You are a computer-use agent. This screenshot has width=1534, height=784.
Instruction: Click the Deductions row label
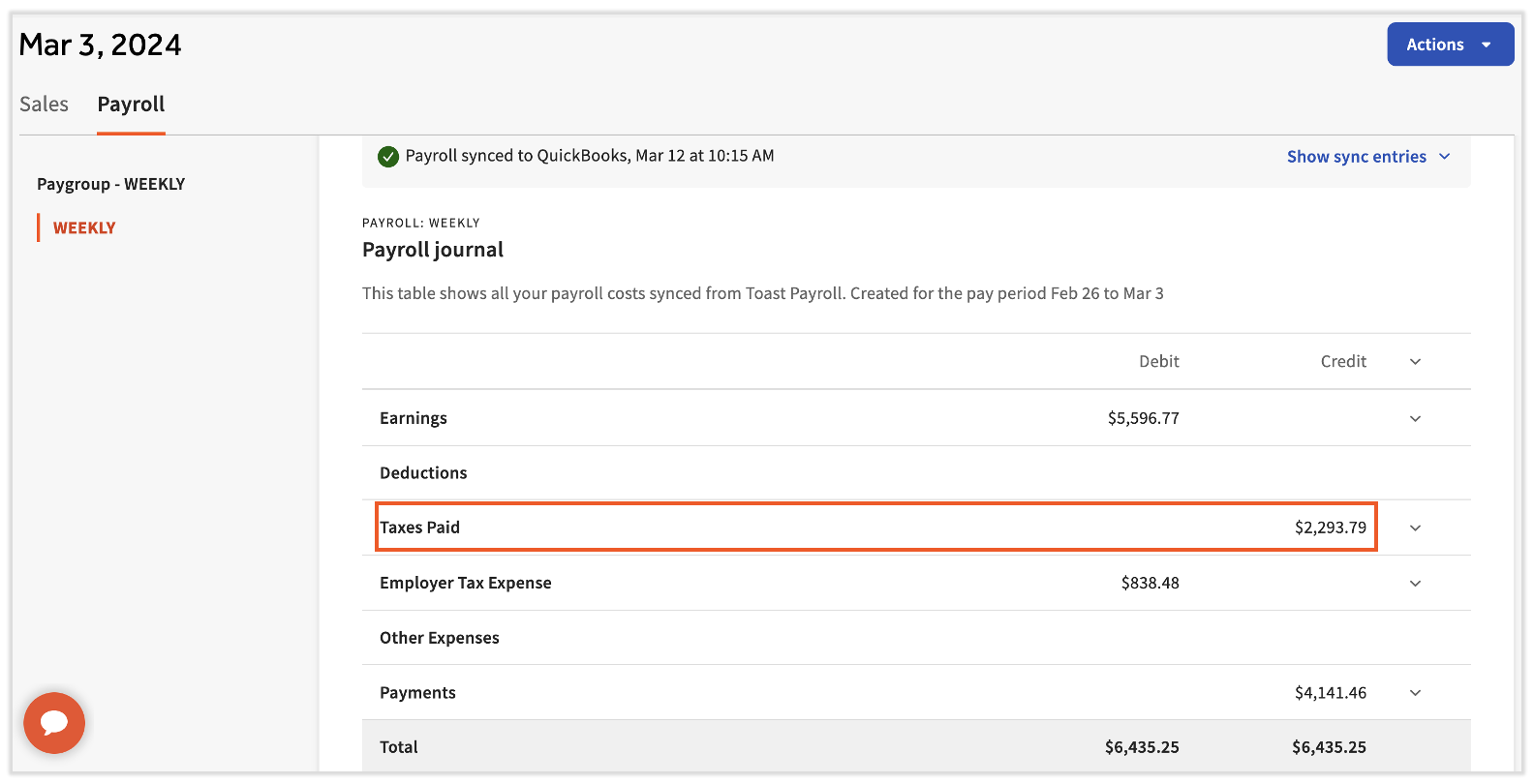pos(423,473)
